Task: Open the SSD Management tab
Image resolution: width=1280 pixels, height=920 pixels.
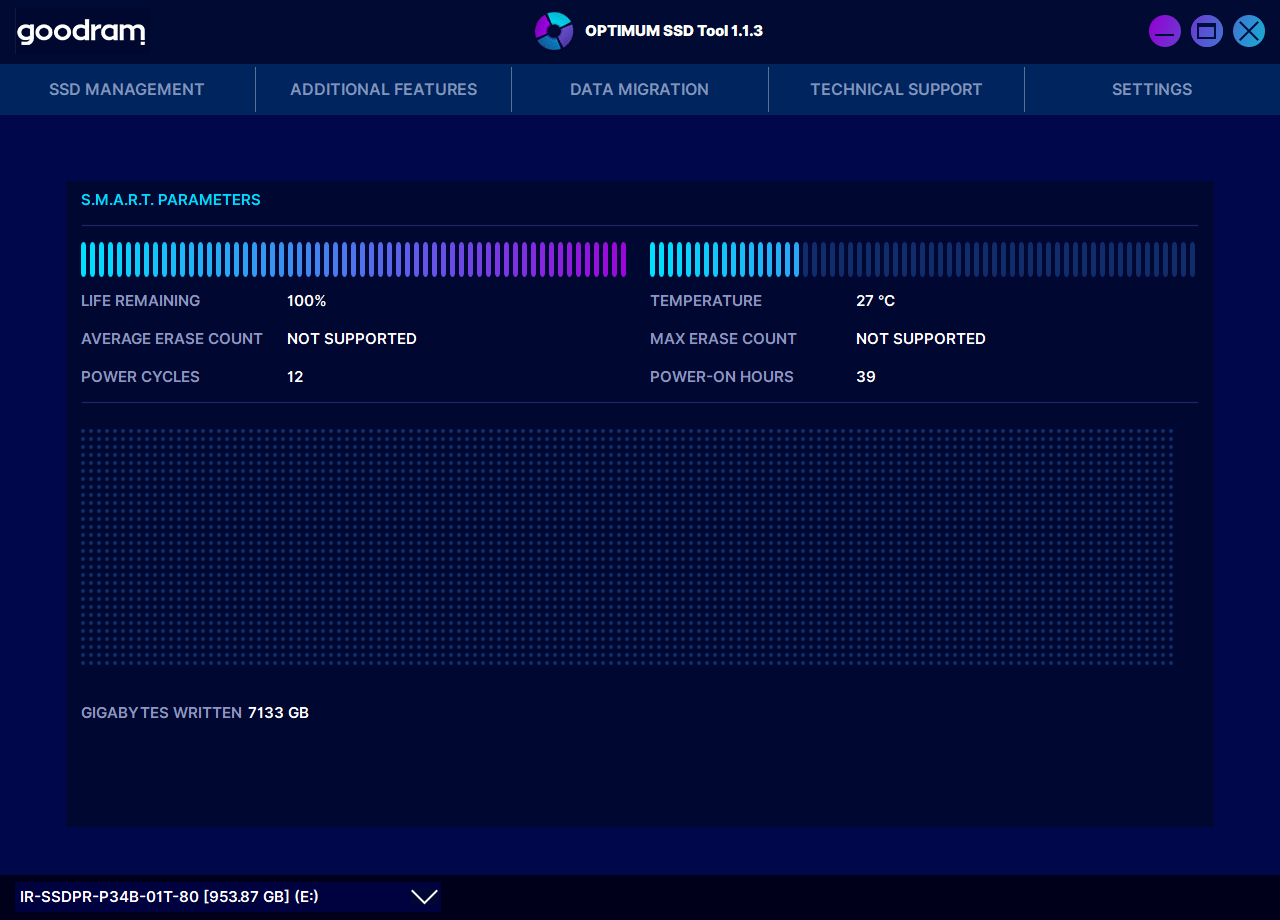Action: point(127,89)
